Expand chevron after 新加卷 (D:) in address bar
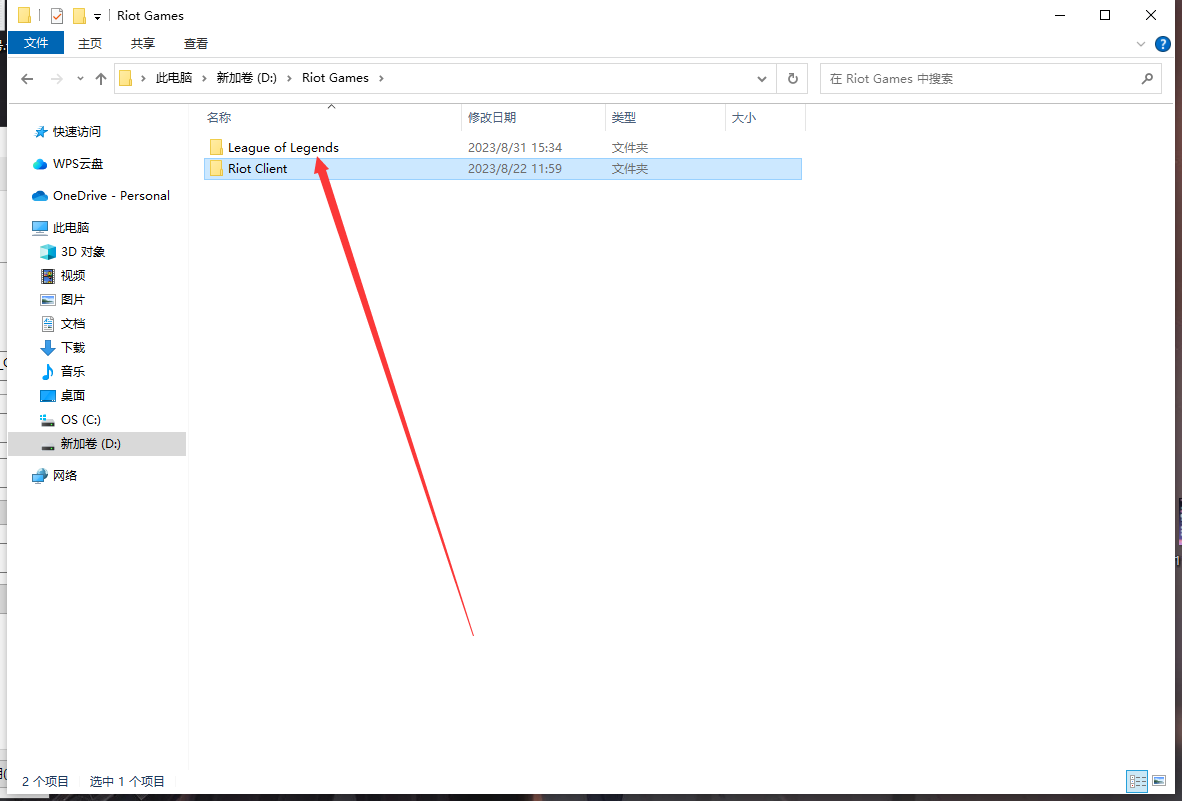 289,78
